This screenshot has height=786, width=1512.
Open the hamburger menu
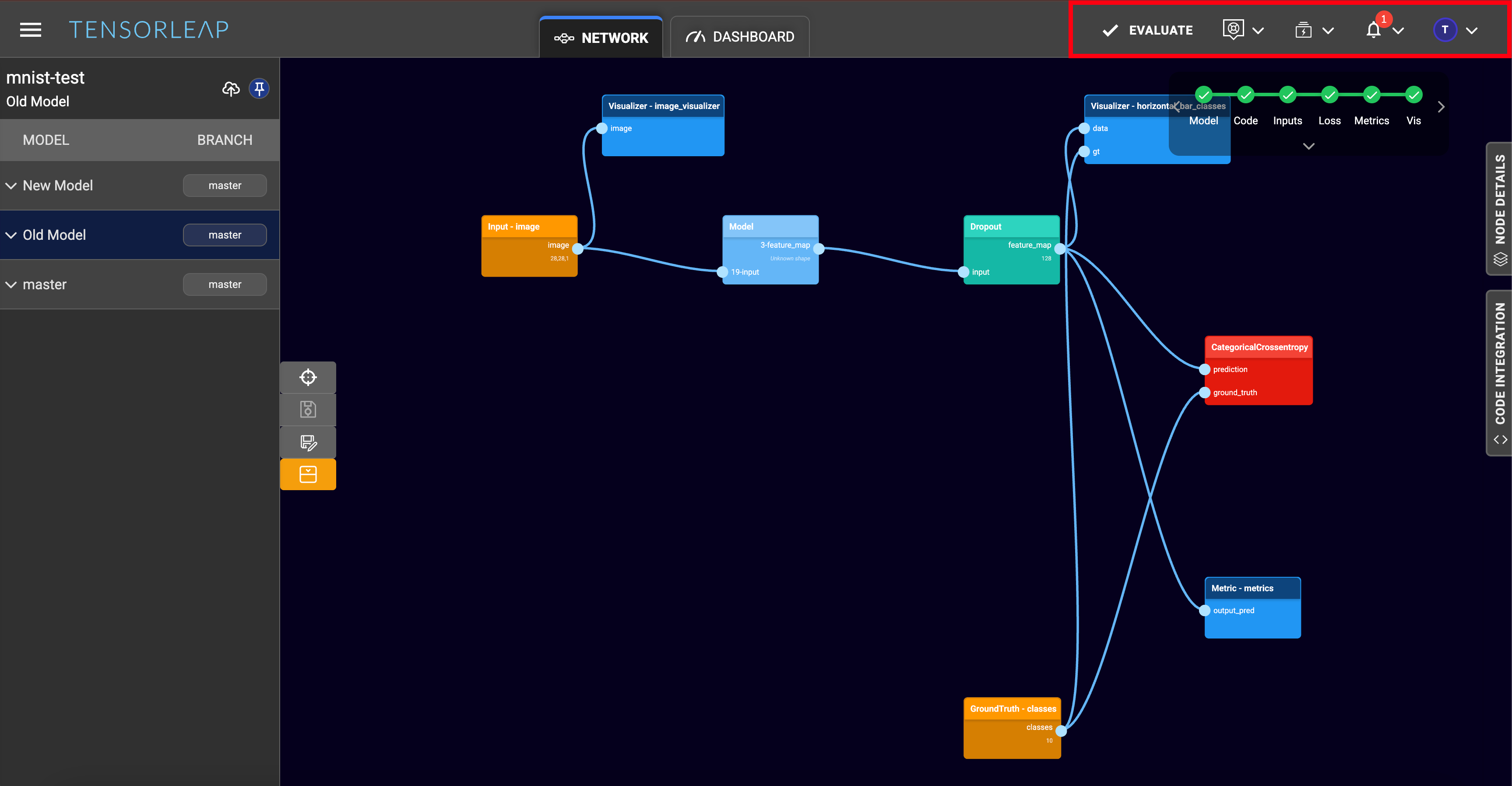pyautogui.click(x=31, y=30)
